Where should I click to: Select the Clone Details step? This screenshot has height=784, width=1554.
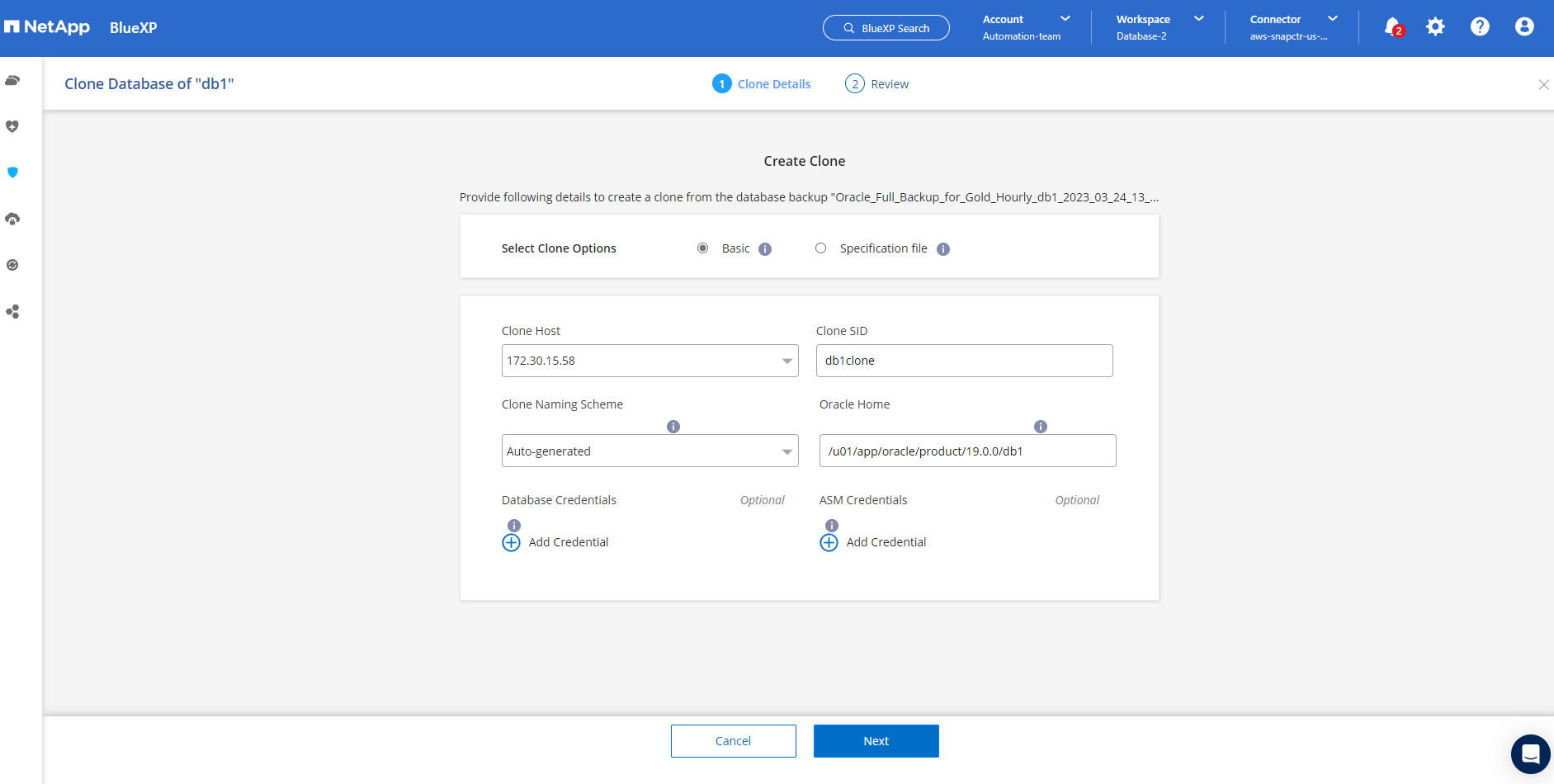(762, 84)
